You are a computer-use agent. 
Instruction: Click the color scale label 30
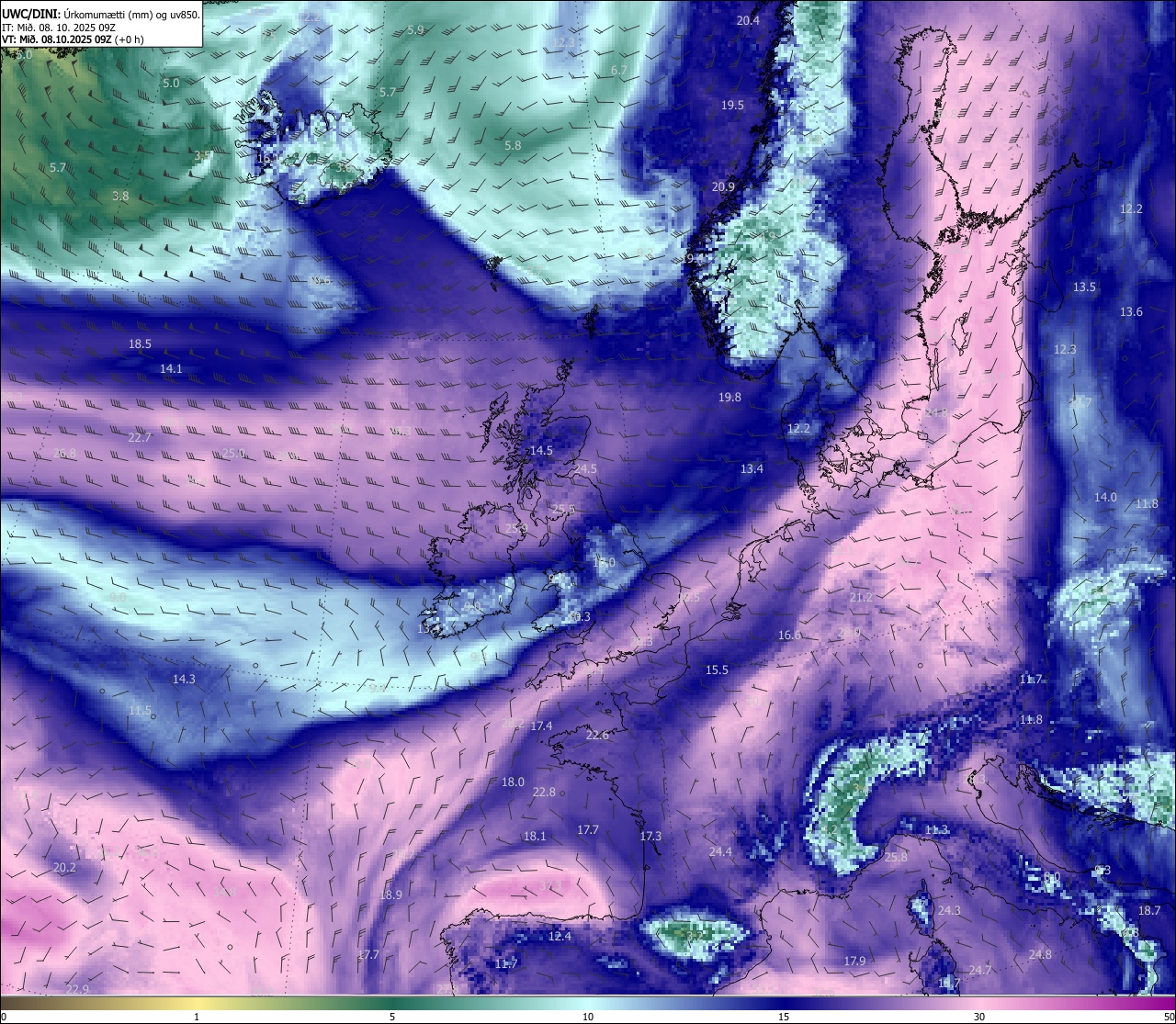[979, 1016]
